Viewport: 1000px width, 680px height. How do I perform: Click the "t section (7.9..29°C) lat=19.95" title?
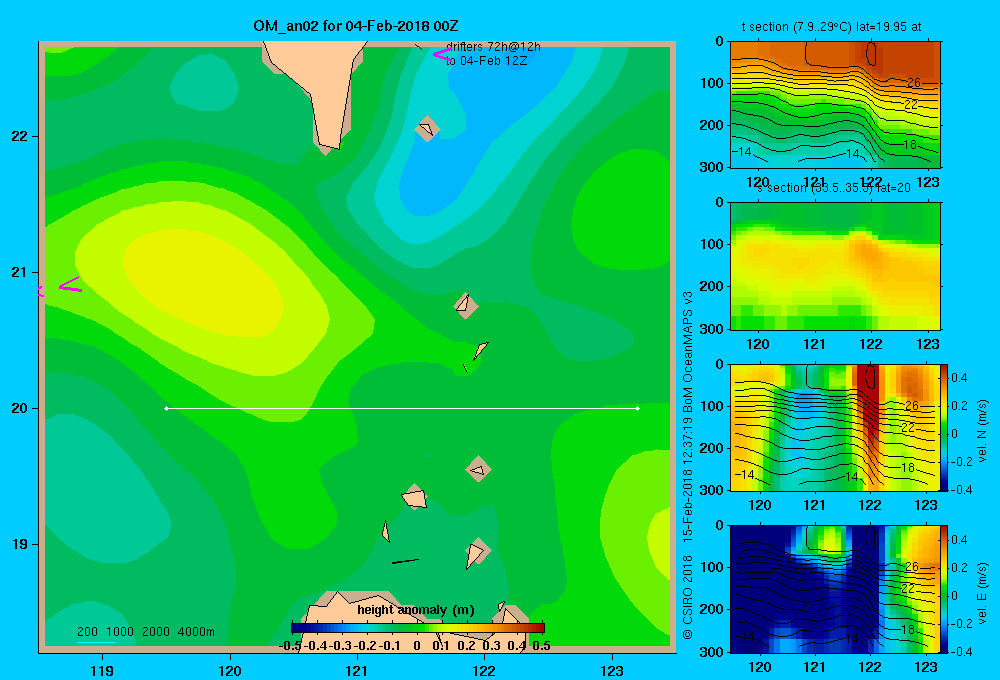pos(832,27)
